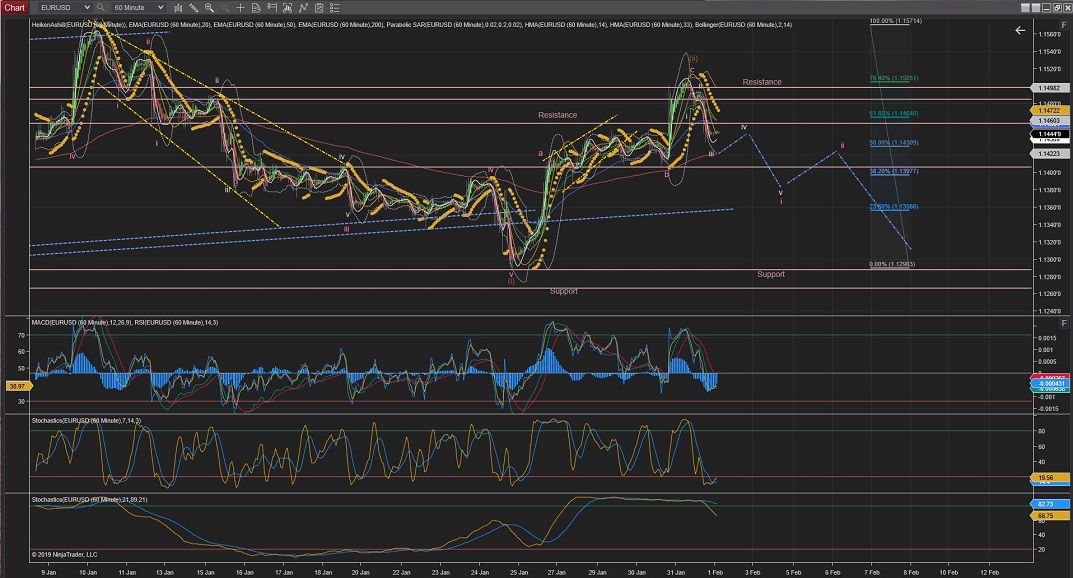Click the upper Resistance line label

(x=761, y=82)
